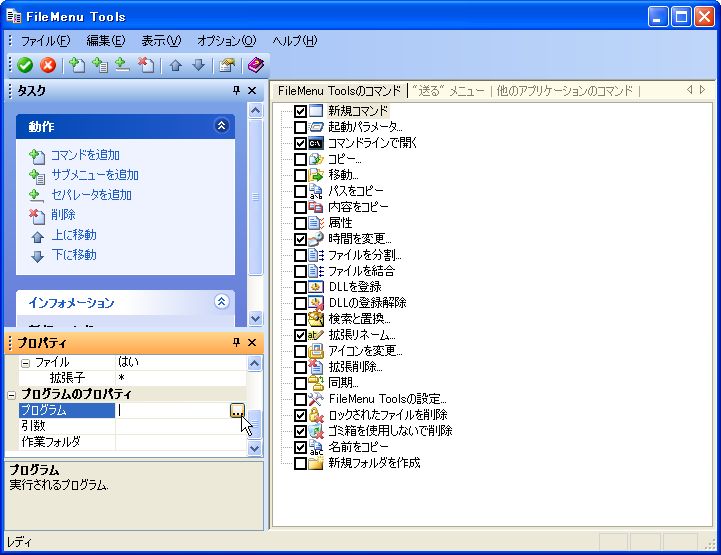This screenshot has height=555, width=721.
Task: Click the red X cancel toolbar icon
Action: (x=48, y=65)
